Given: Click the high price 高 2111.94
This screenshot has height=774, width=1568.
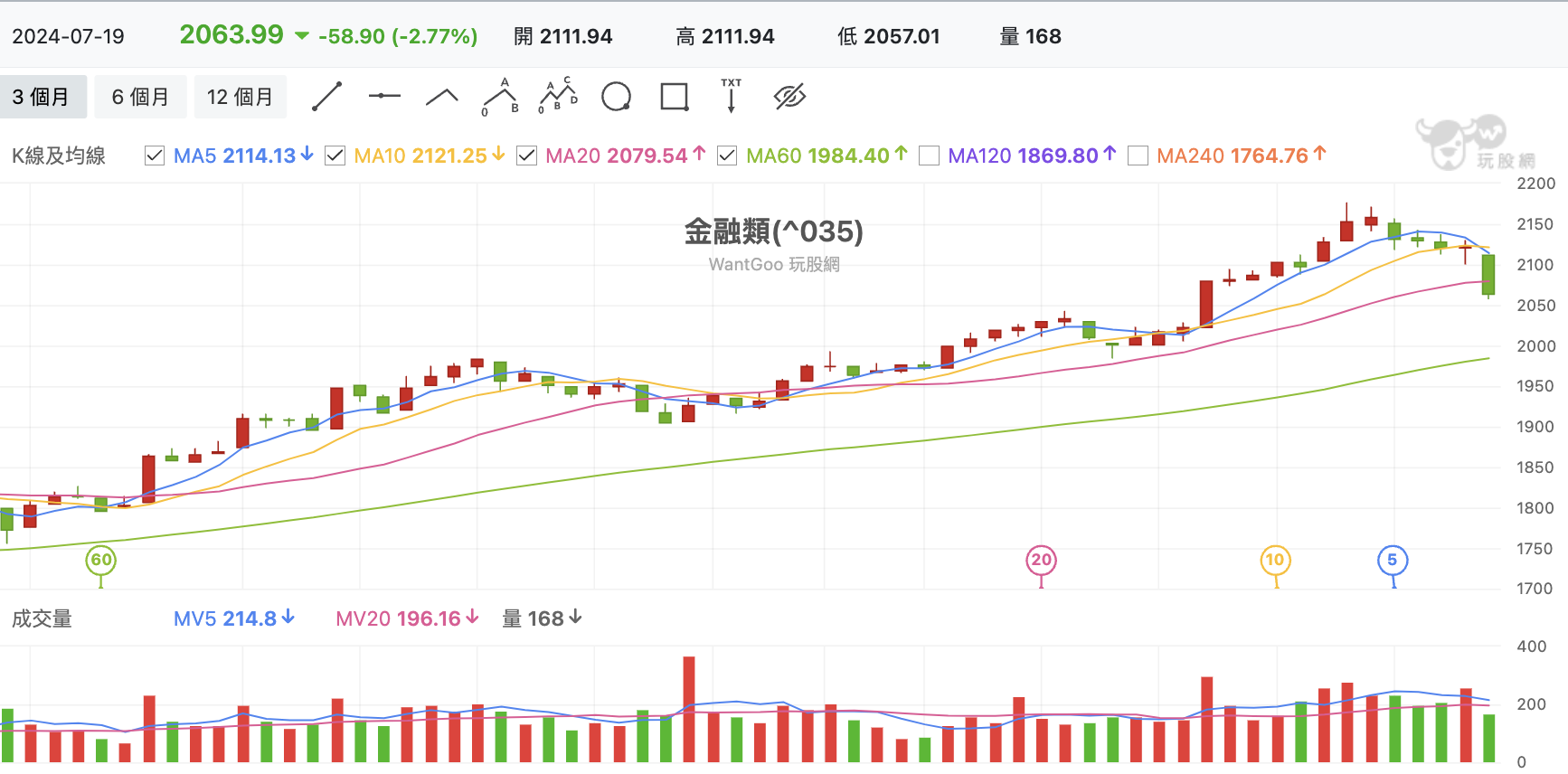Looking at the screenshot, I should pyautogui.click(x=725, y=36).
